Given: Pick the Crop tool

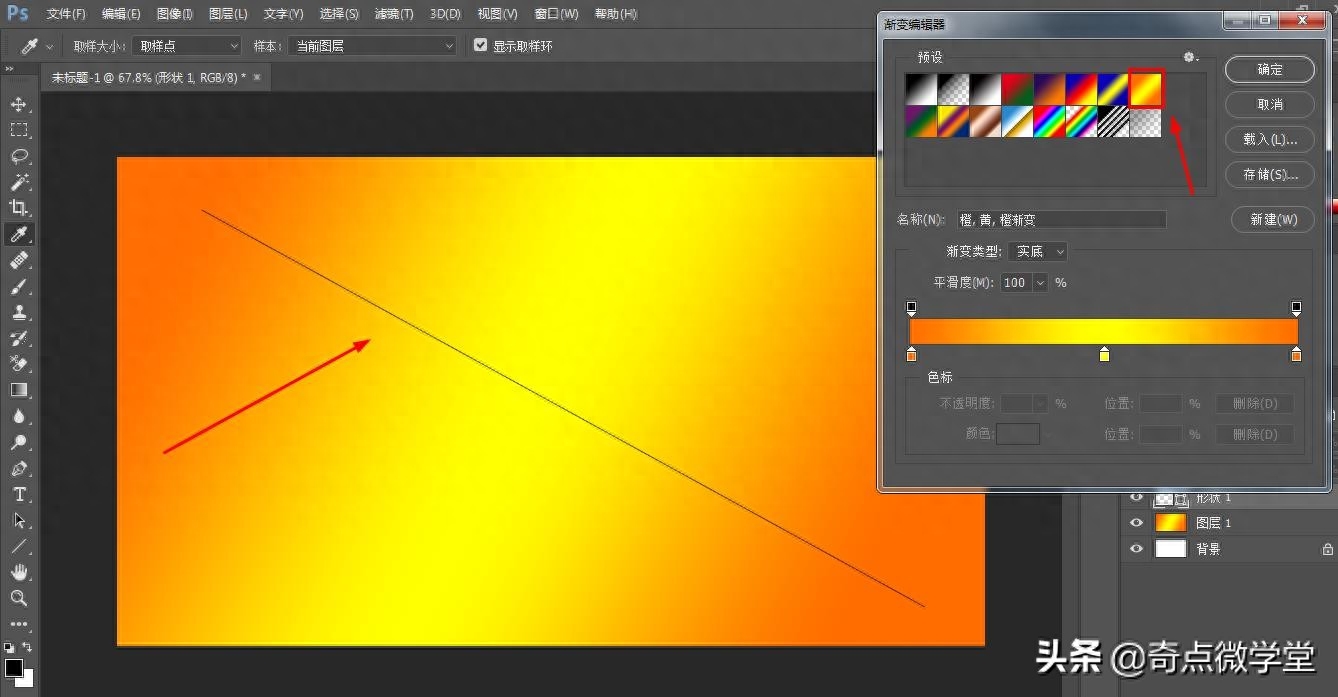Looking at the screenshot, I should tap(19, 208).
